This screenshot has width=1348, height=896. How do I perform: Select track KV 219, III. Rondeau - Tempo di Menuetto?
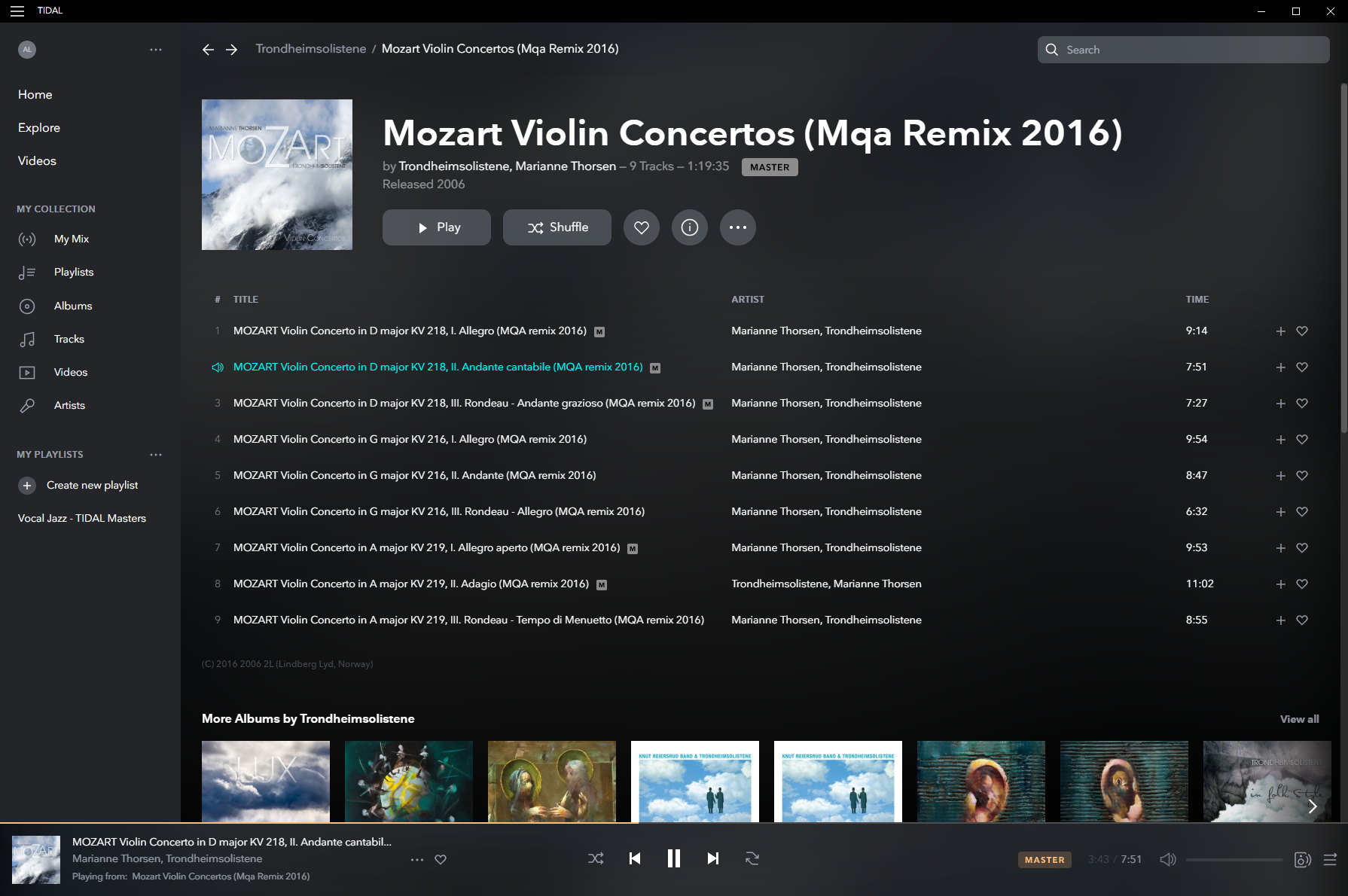point(468,620)
